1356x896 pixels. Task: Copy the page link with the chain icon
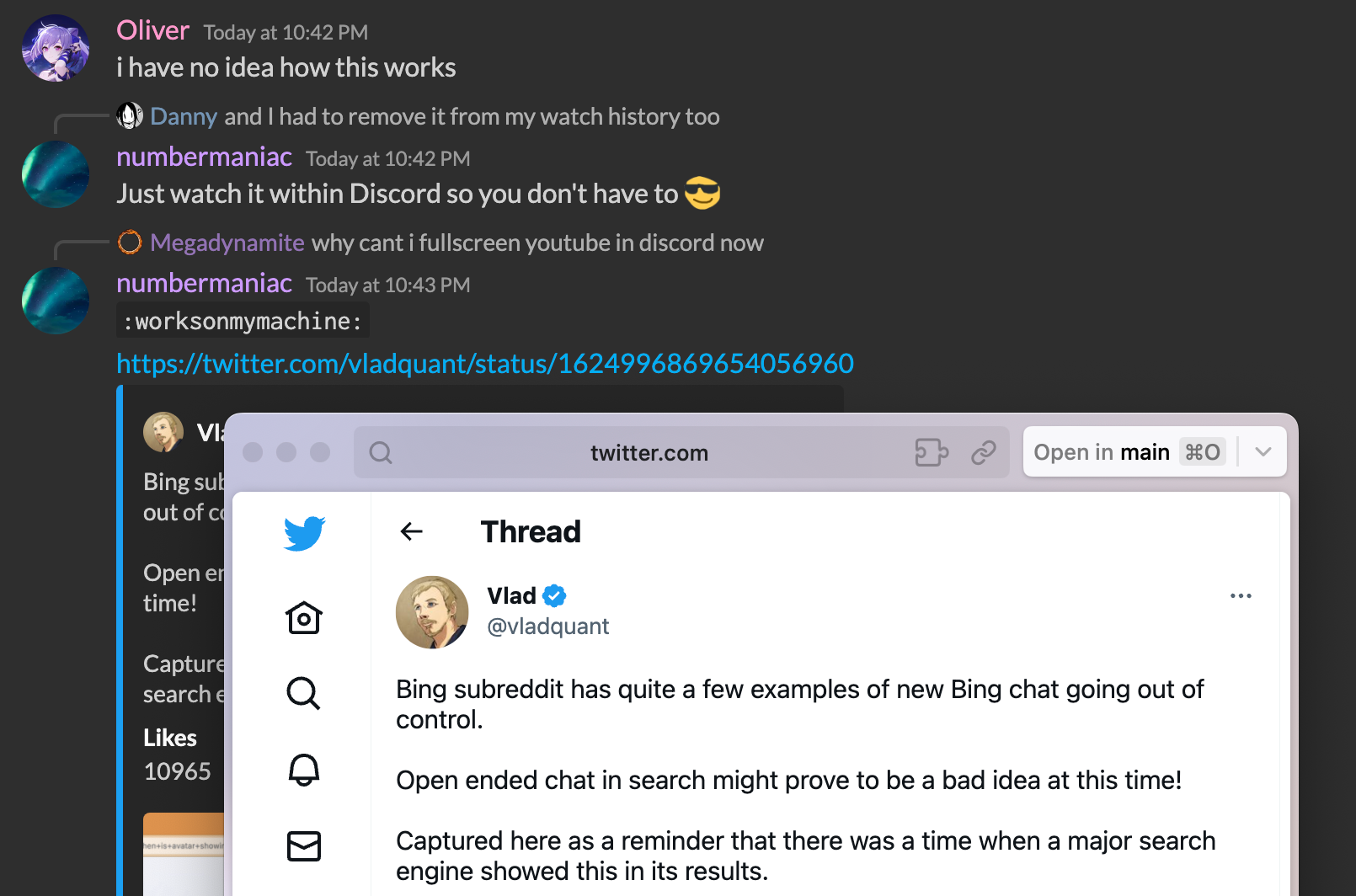click(x=984, y=453)
